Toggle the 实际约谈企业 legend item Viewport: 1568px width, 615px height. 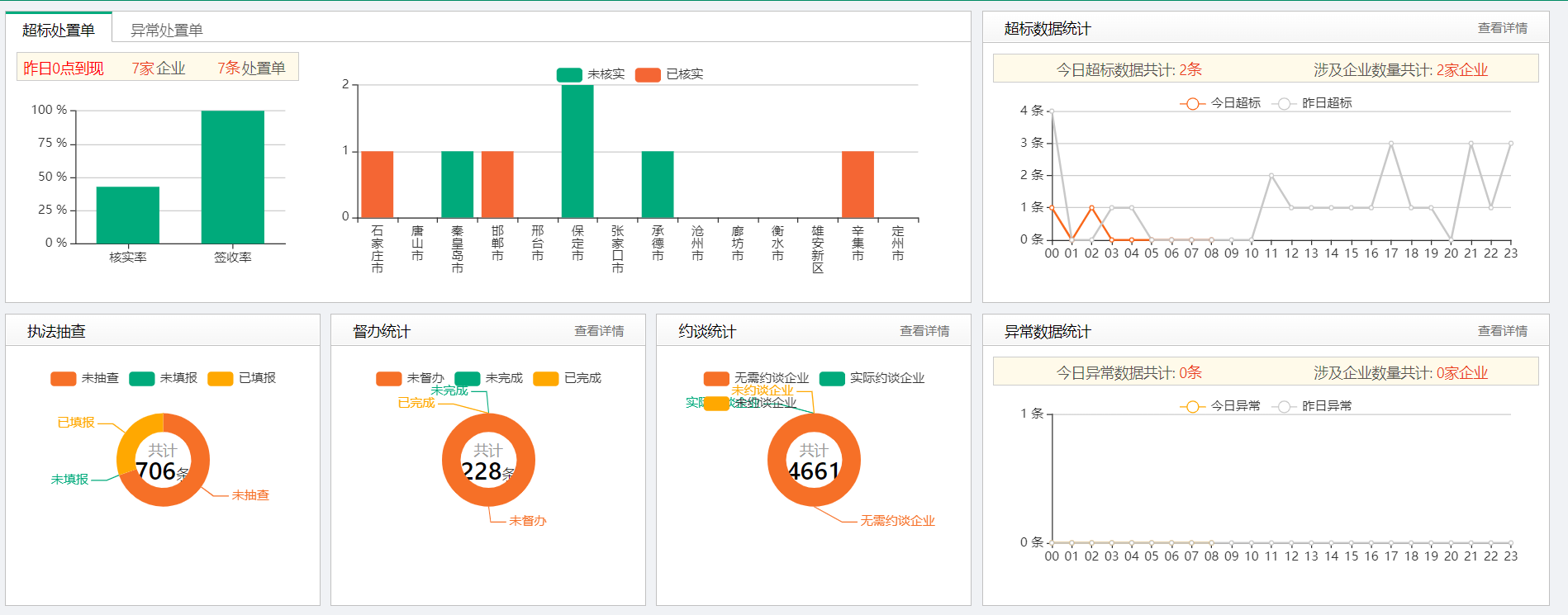click(x=872, y=378)
